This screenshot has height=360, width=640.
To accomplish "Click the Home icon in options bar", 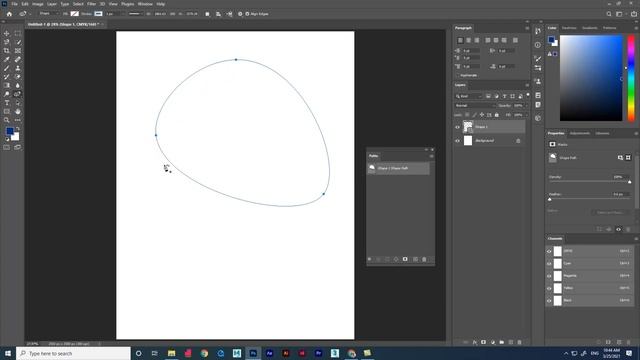I will click(9, 14).
